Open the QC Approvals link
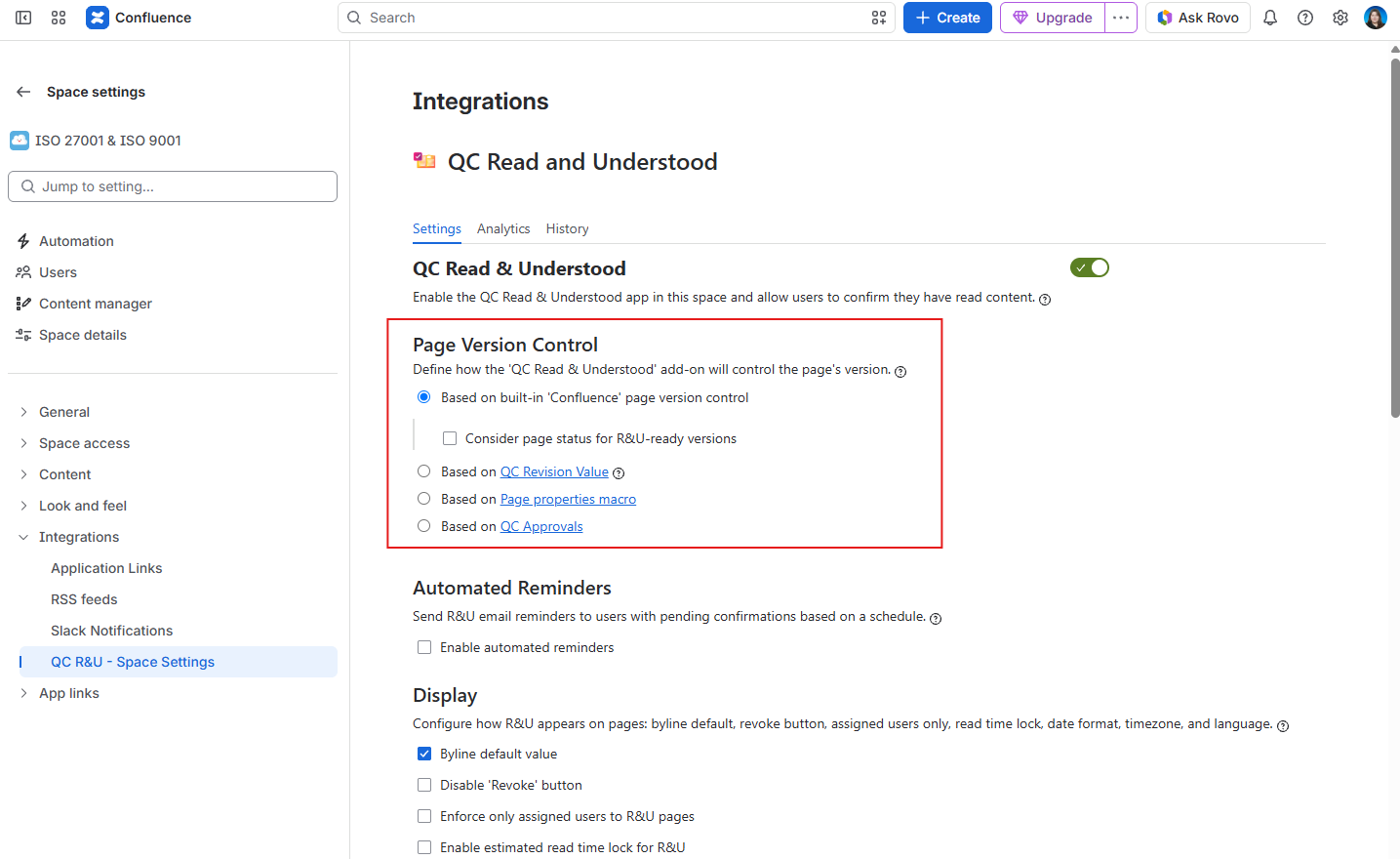The image size is (1400, 859). pyautogui.click(x=541, y=526)
